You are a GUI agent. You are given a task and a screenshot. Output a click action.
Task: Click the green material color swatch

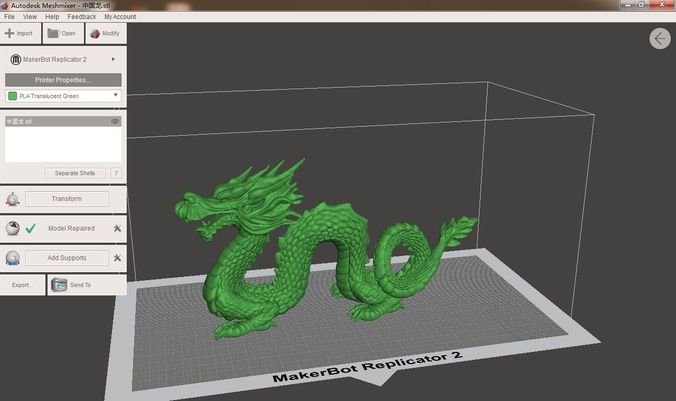point(13,96)
